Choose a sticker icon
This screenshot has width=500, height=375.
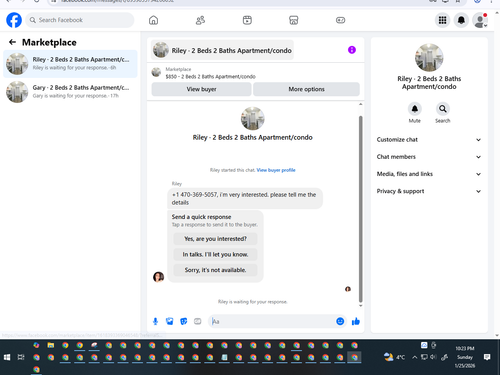(x=184, y=321)
